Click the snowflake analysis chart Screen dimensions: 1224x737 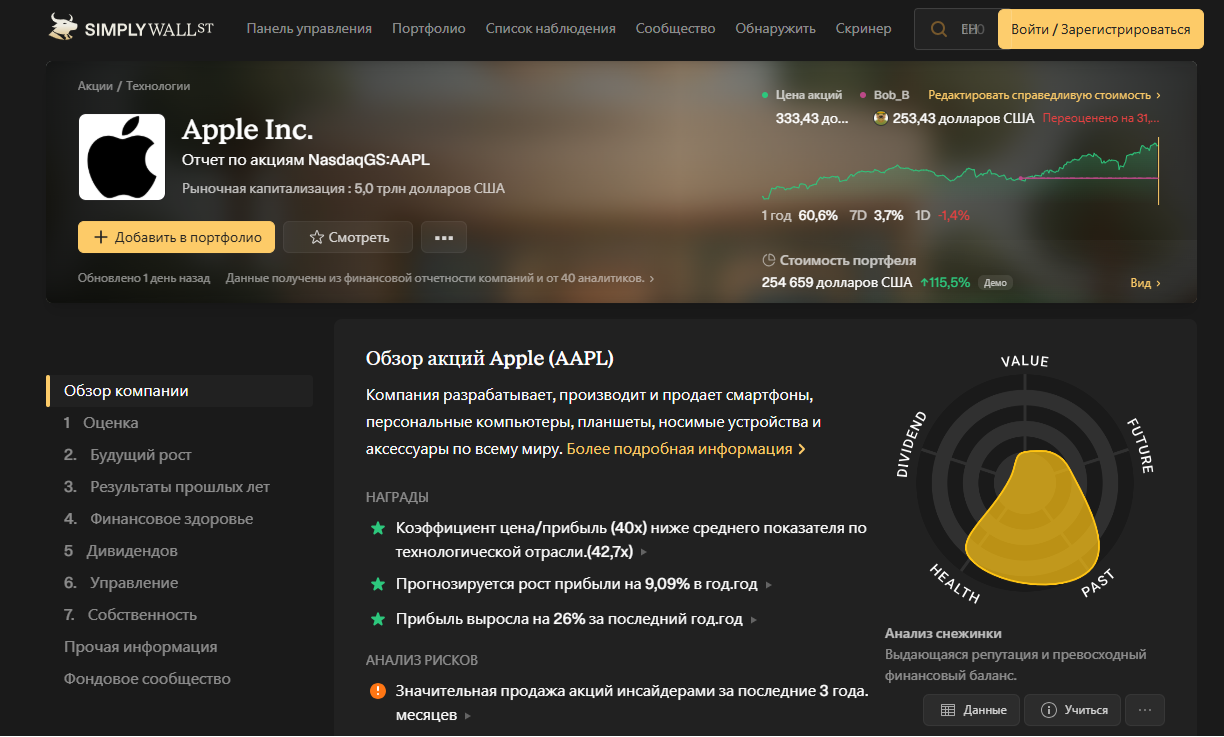1024,480
